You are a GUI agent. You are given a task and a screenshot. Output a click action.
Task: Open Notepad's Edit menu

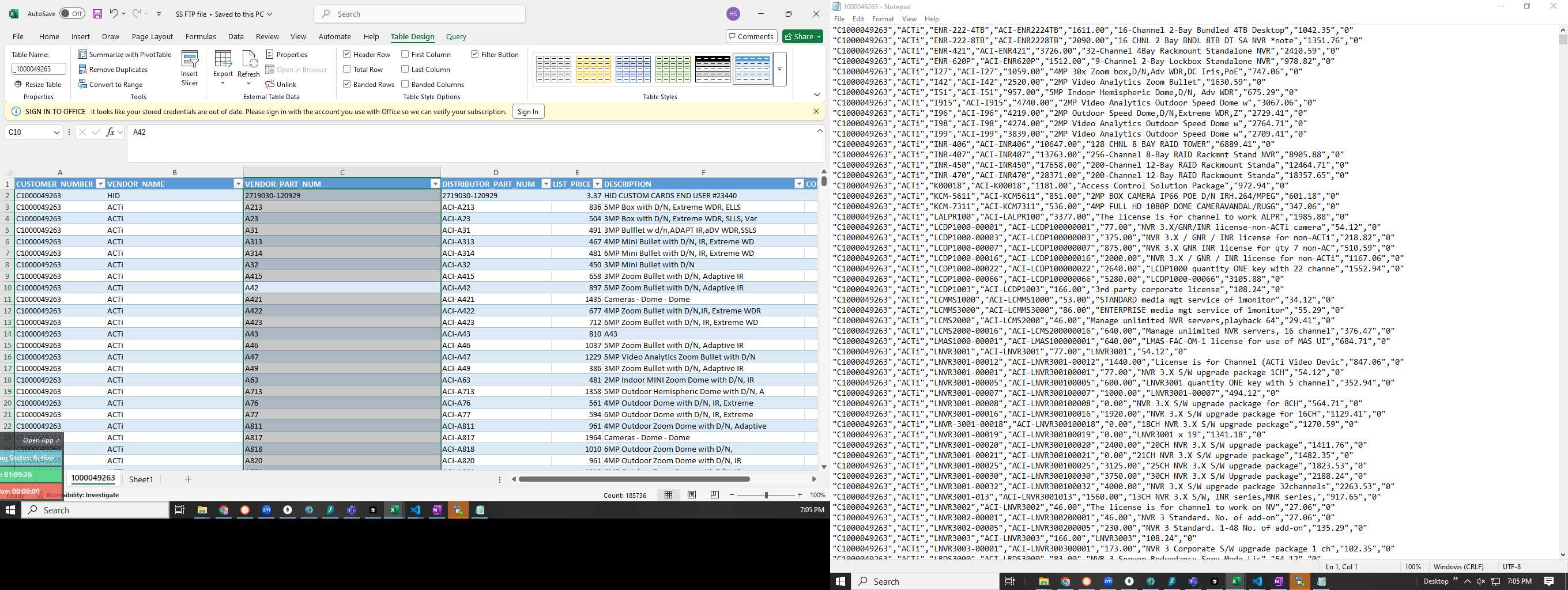point(858,19)
